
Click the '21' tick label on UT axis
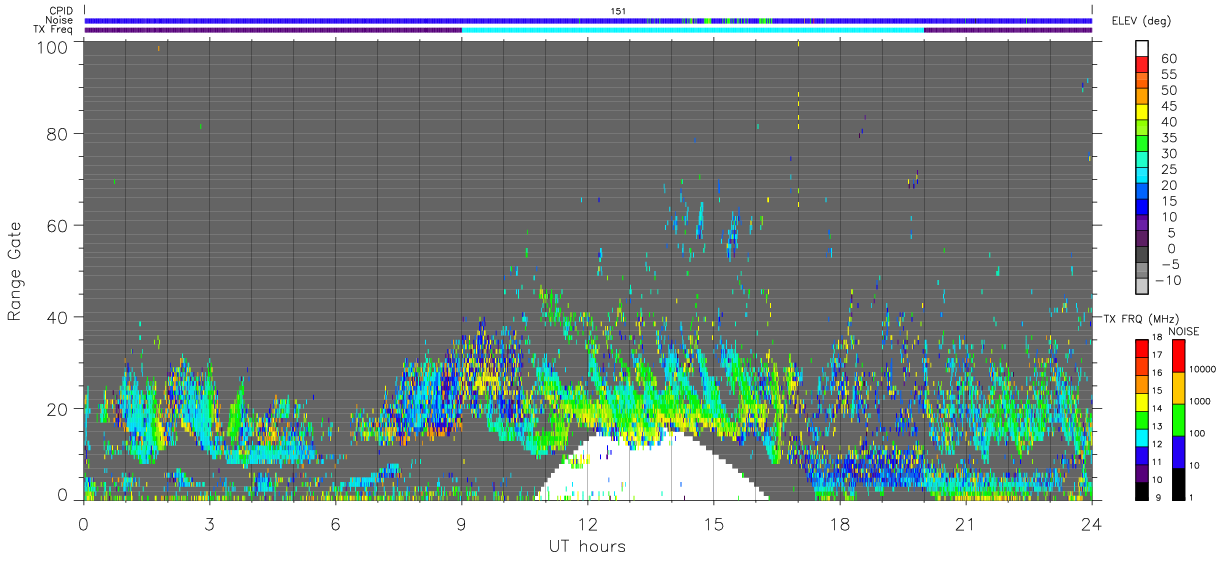(966, 524)
